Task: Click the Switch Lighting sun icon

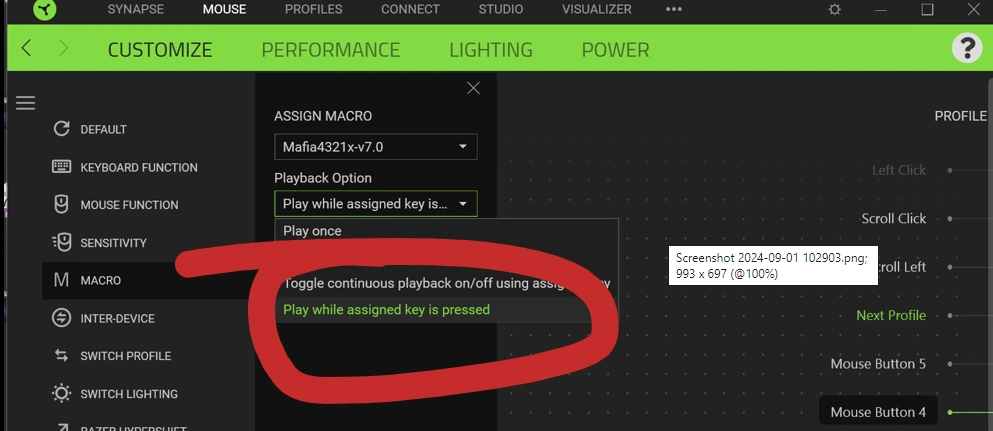Action: coord(61,394)
